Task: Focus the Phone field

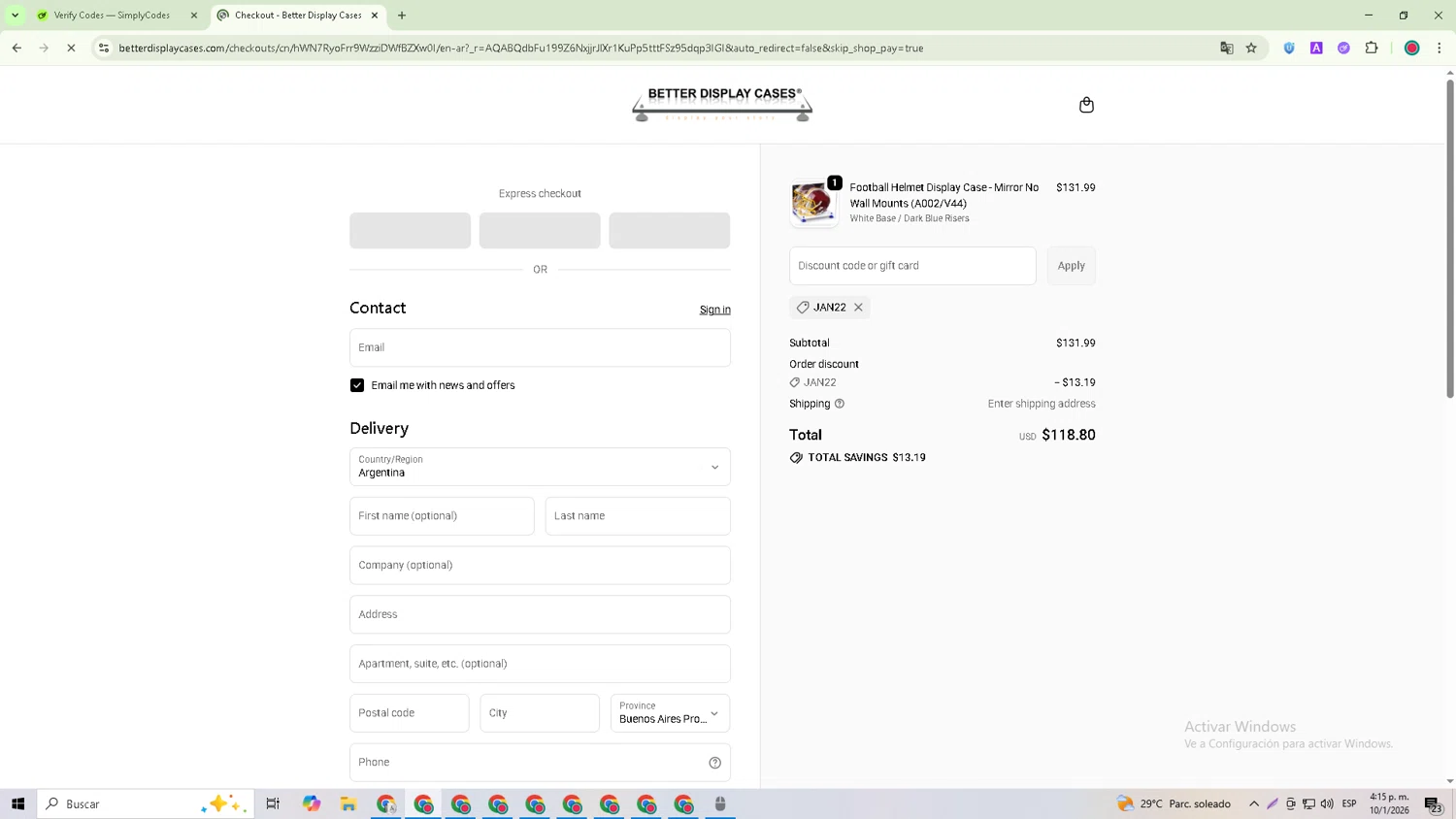Action: point(540,763)
